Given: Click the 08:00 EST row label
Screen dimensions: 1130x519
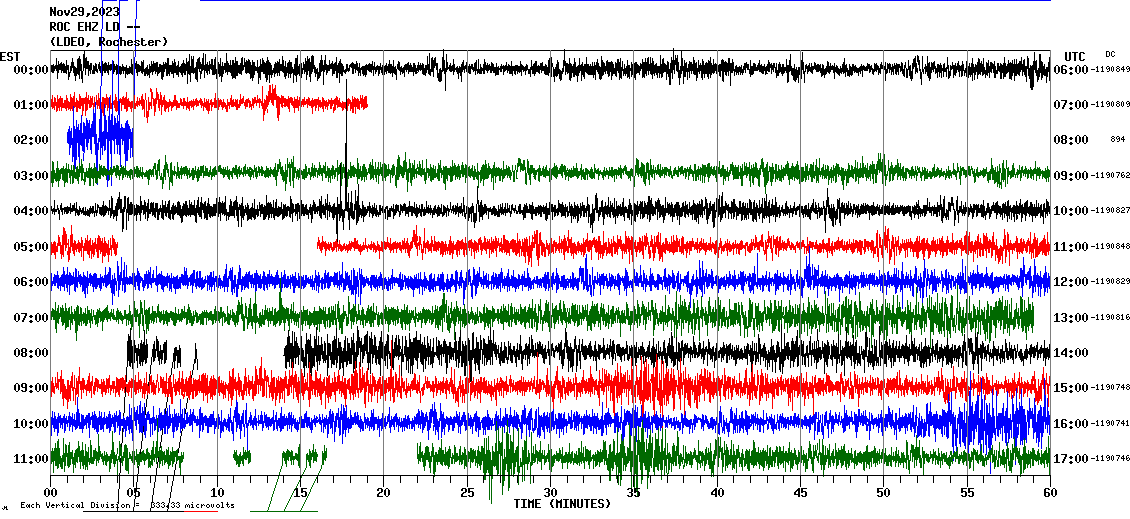Looking at the screenshot, I should (31, 353).
